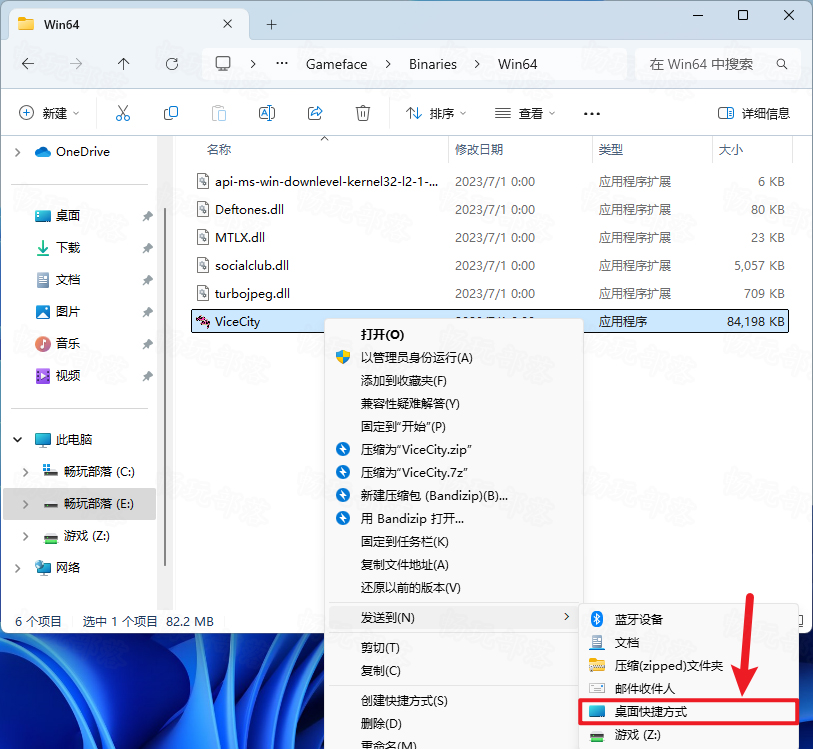
Task: Choose 创建快捷方式(S) in context menu
Action: tap(454, 701)
